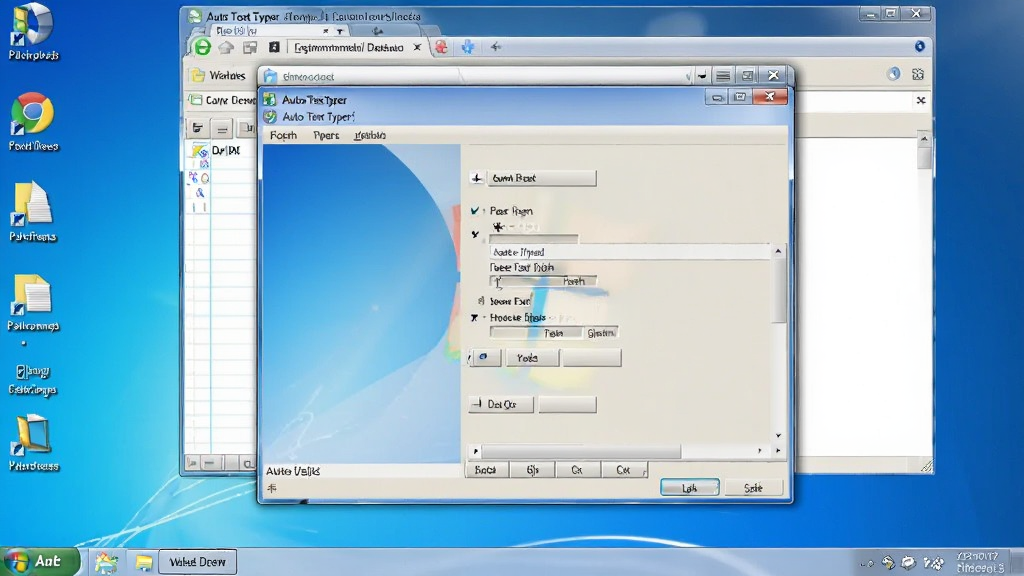This screenshot has width=1024, height=576.
Task: Click the red icon right of the browser tab
Action: [442, 47]
